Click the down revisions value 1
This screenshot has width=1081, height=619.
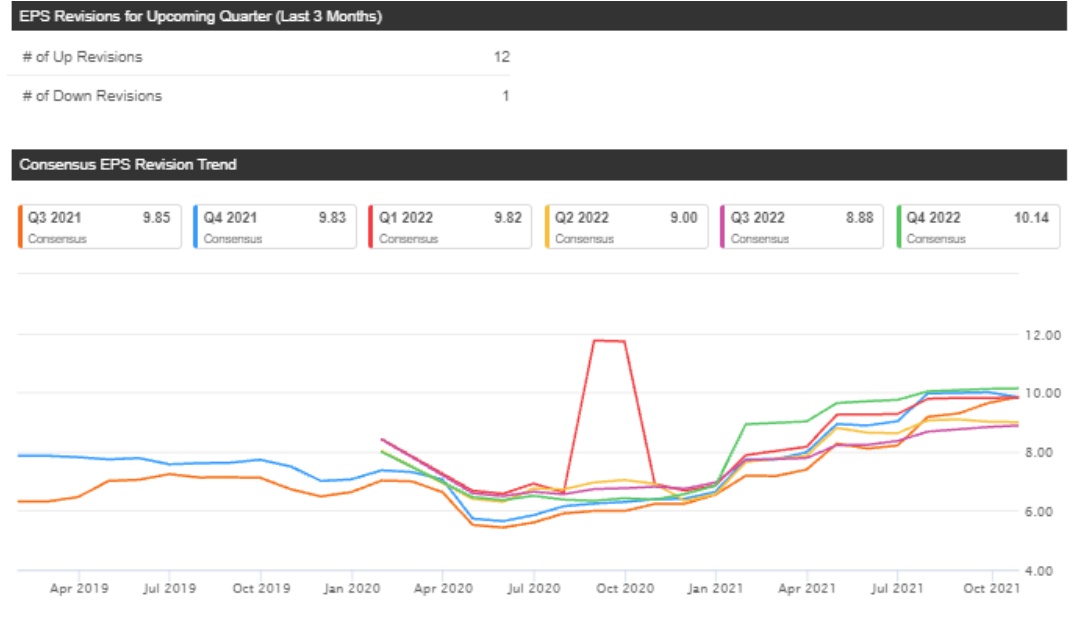[506, 96]
